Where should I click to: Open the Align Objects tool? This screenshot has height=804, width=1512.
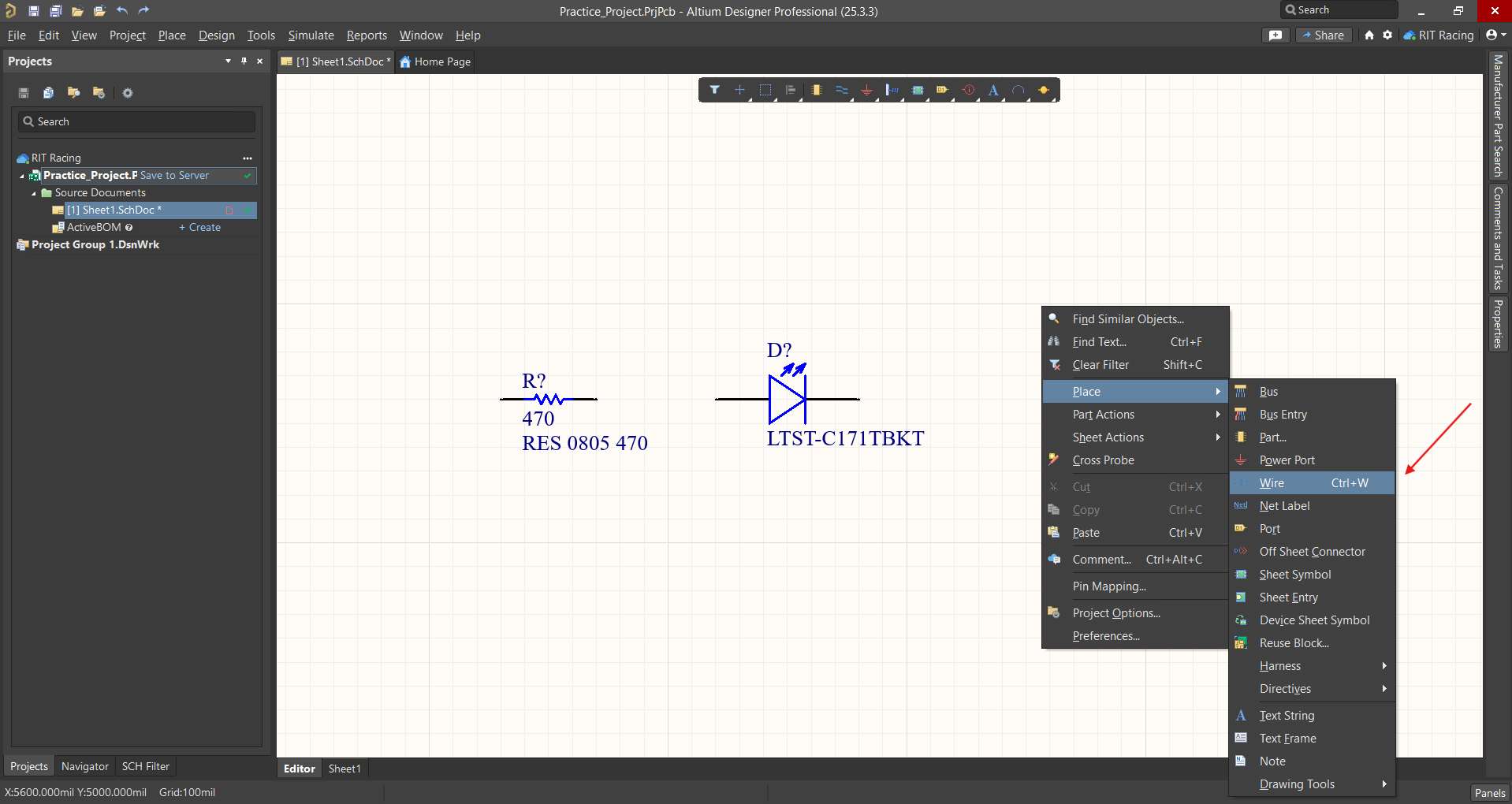coord(791,90)
